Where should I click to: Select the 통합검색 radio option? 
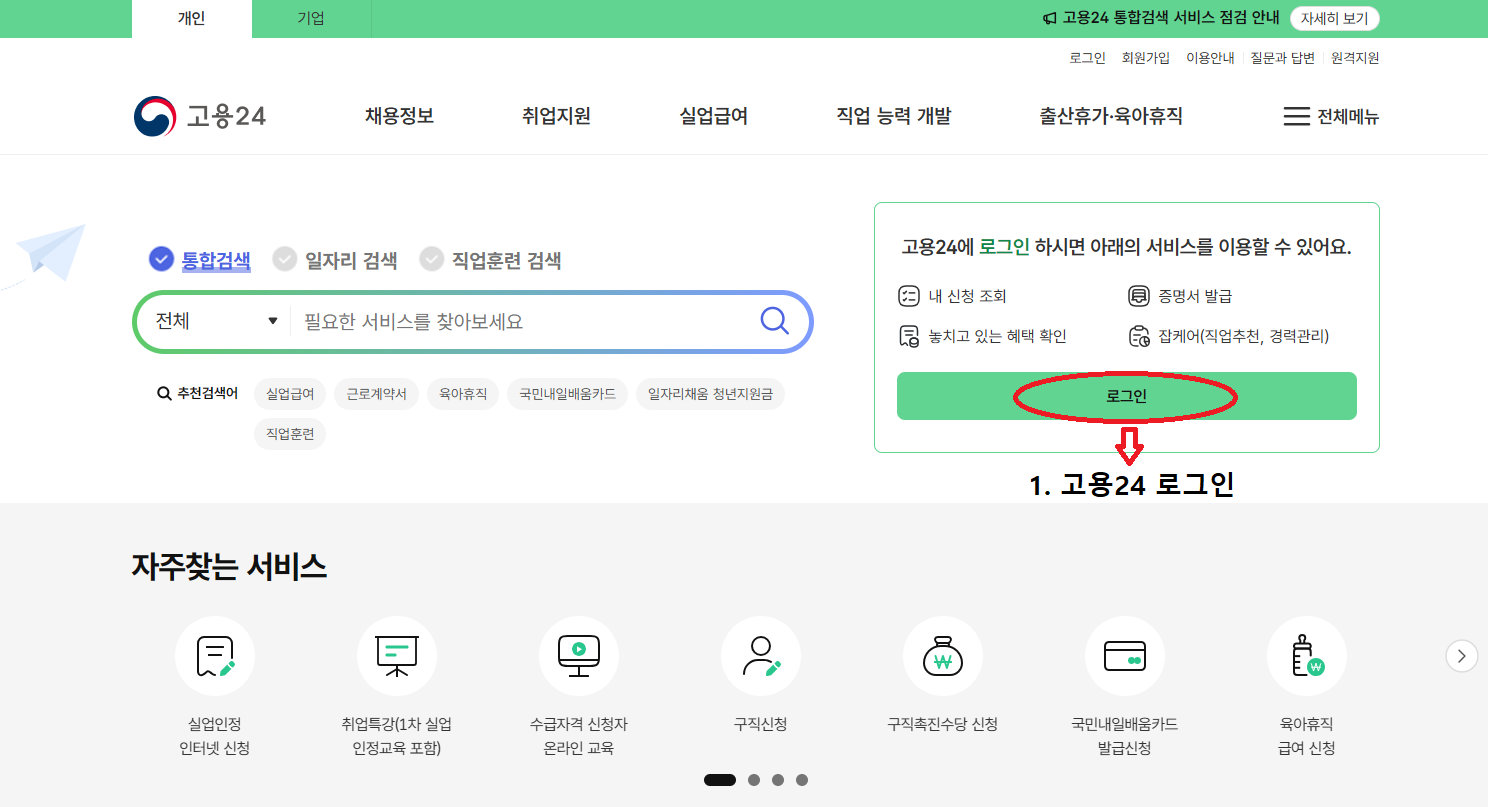(x=162, y=260)
